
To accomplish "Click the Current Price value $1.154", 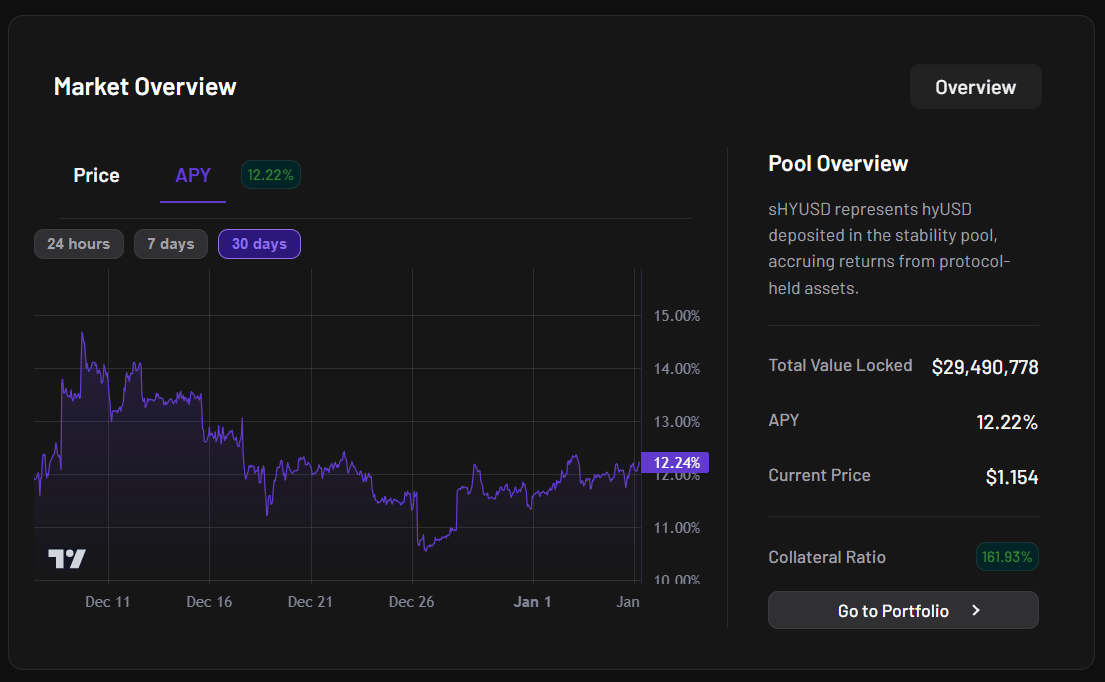I will click(1011, 477).
